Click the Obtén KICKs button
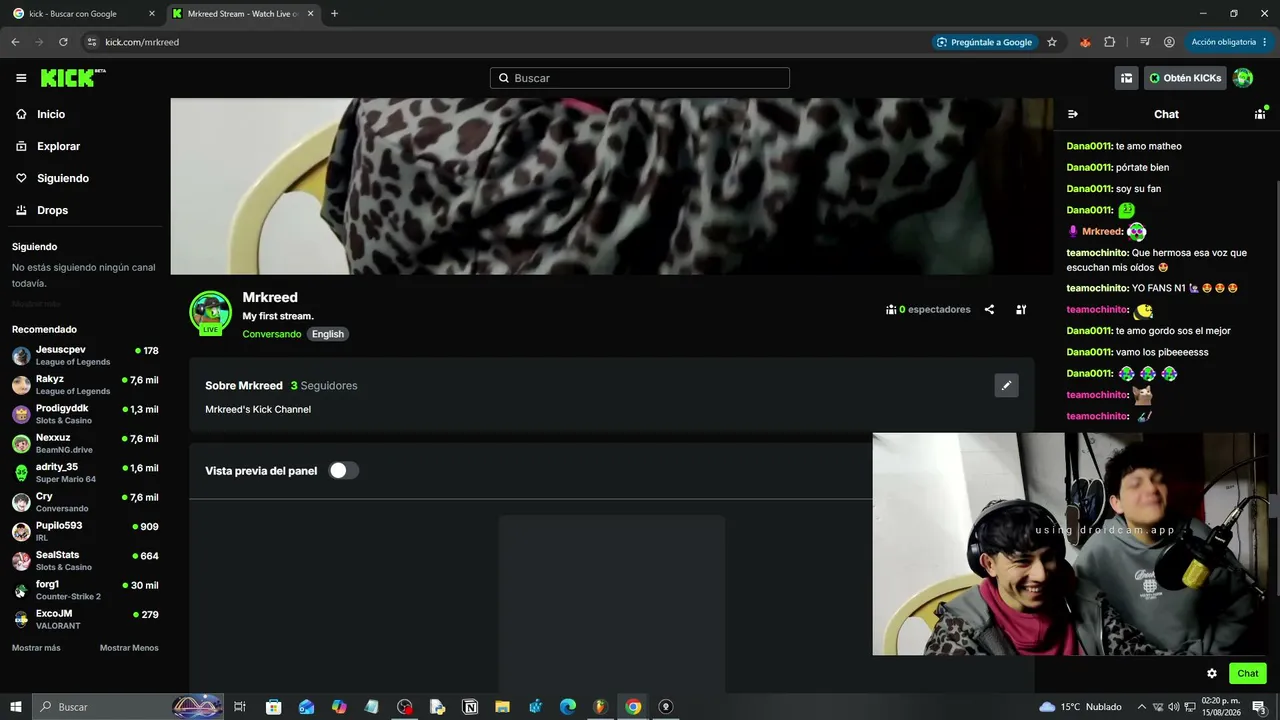The width and height of the screenshot is (1280, 720). point(1185,78)
